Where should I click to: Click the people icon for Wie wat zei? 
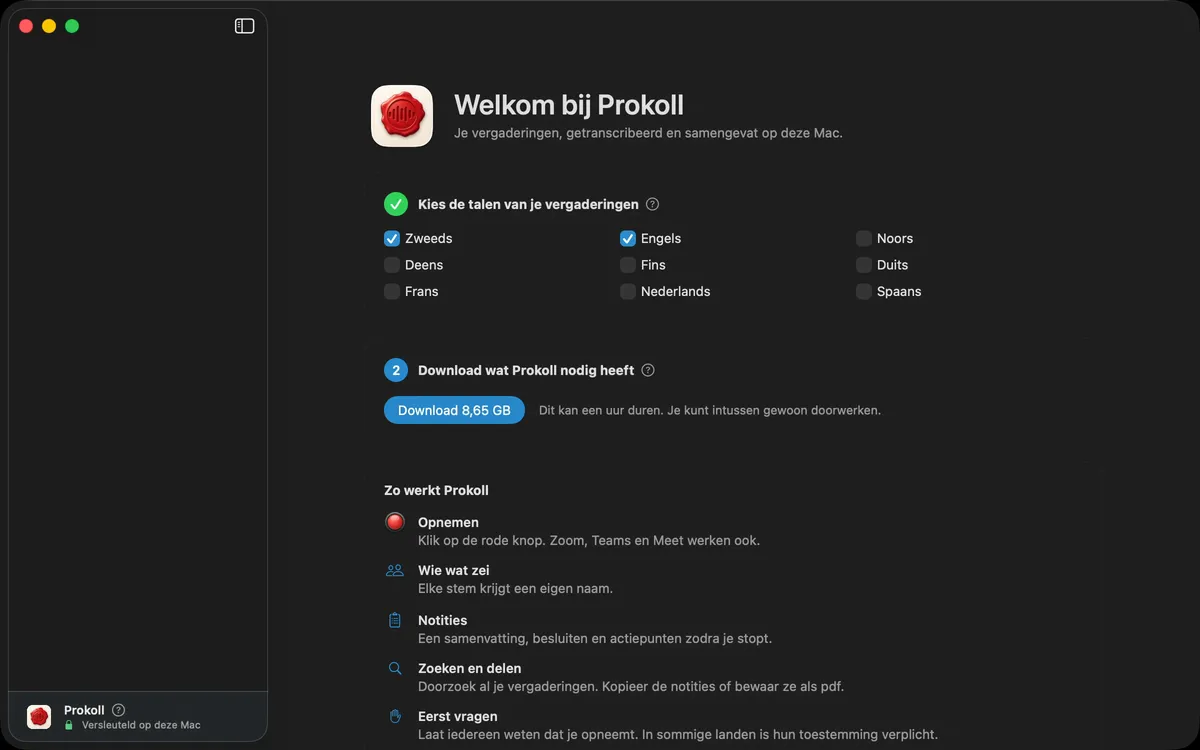(395, 570)
